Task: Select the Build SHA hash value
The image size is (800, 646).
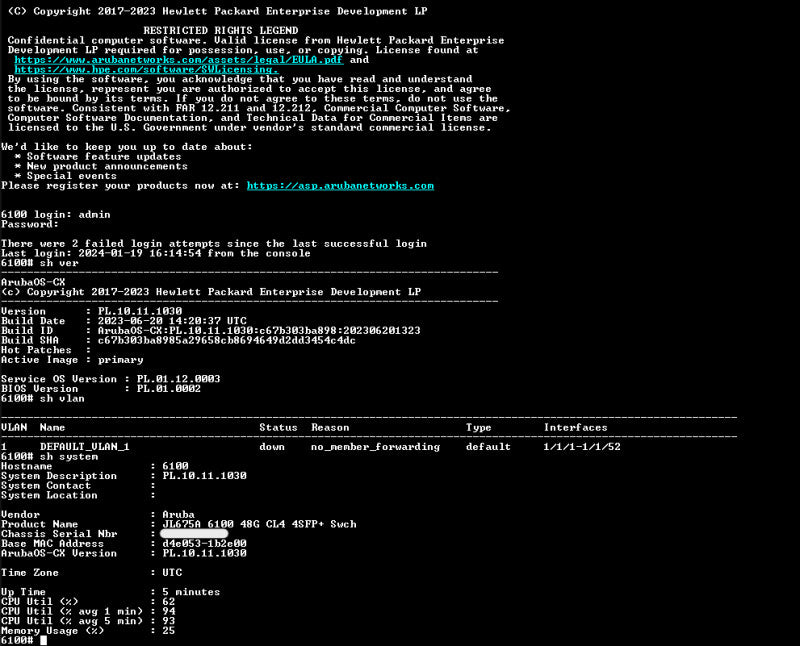Action: 227,340
